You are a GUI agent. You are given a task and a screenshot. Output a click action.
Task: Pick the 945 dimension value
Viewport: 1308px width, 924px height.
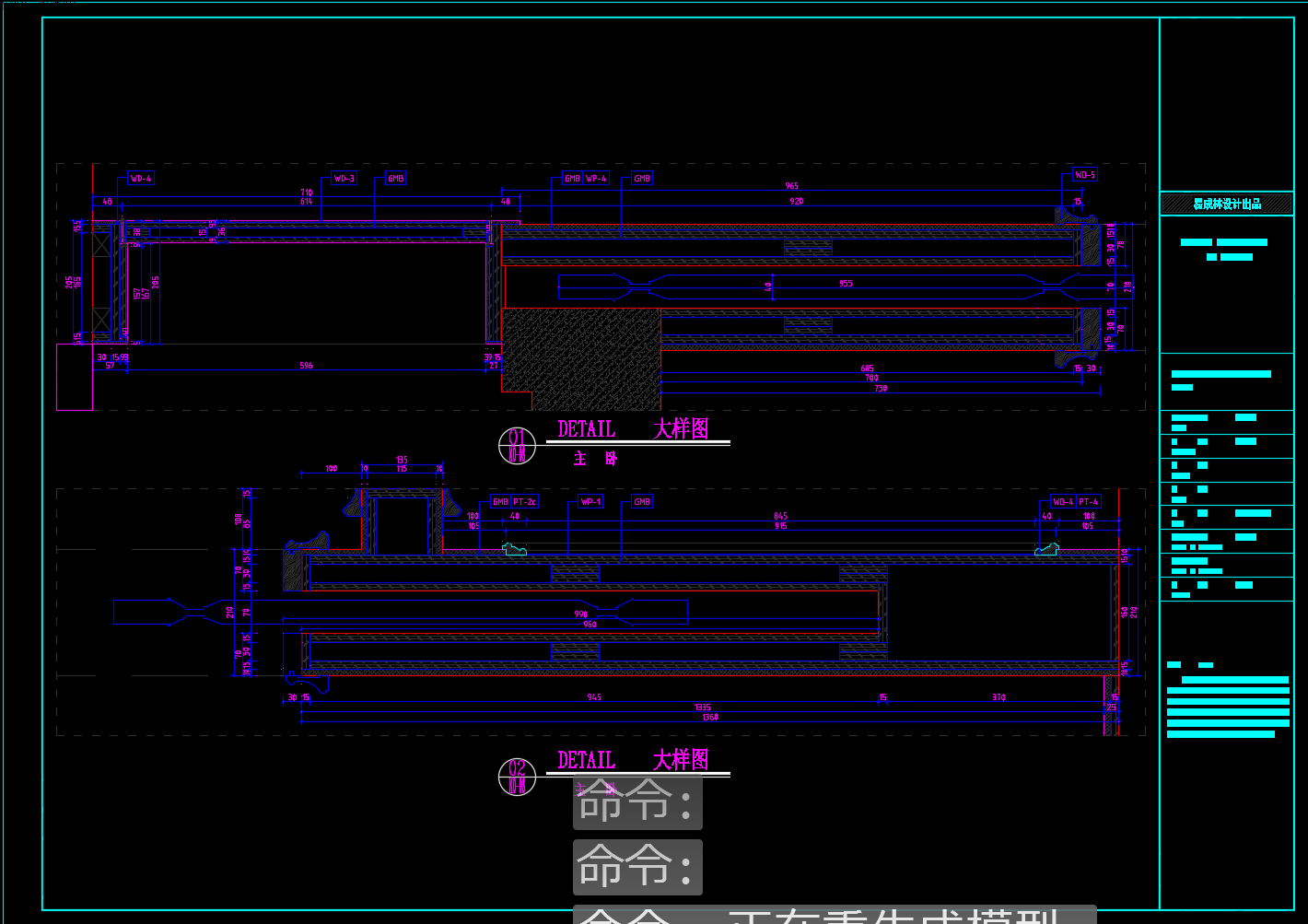594,697
